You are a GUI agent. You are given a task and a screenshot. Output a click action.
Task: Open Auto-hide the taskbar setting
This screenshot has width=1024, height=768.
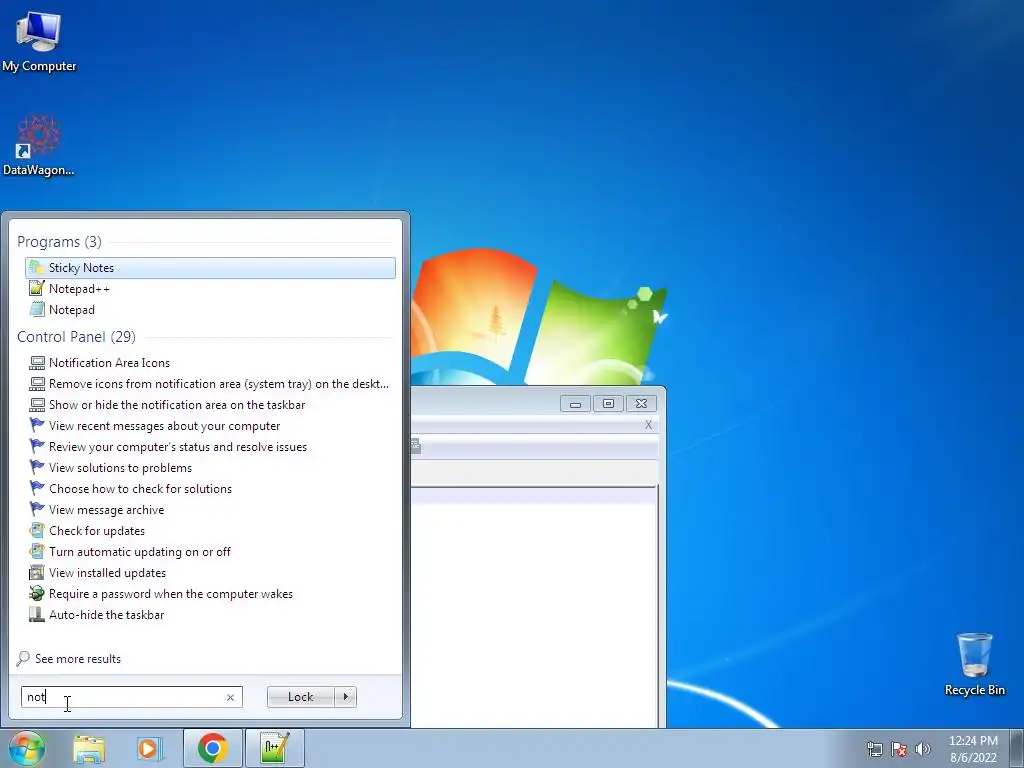pos(210,615)
